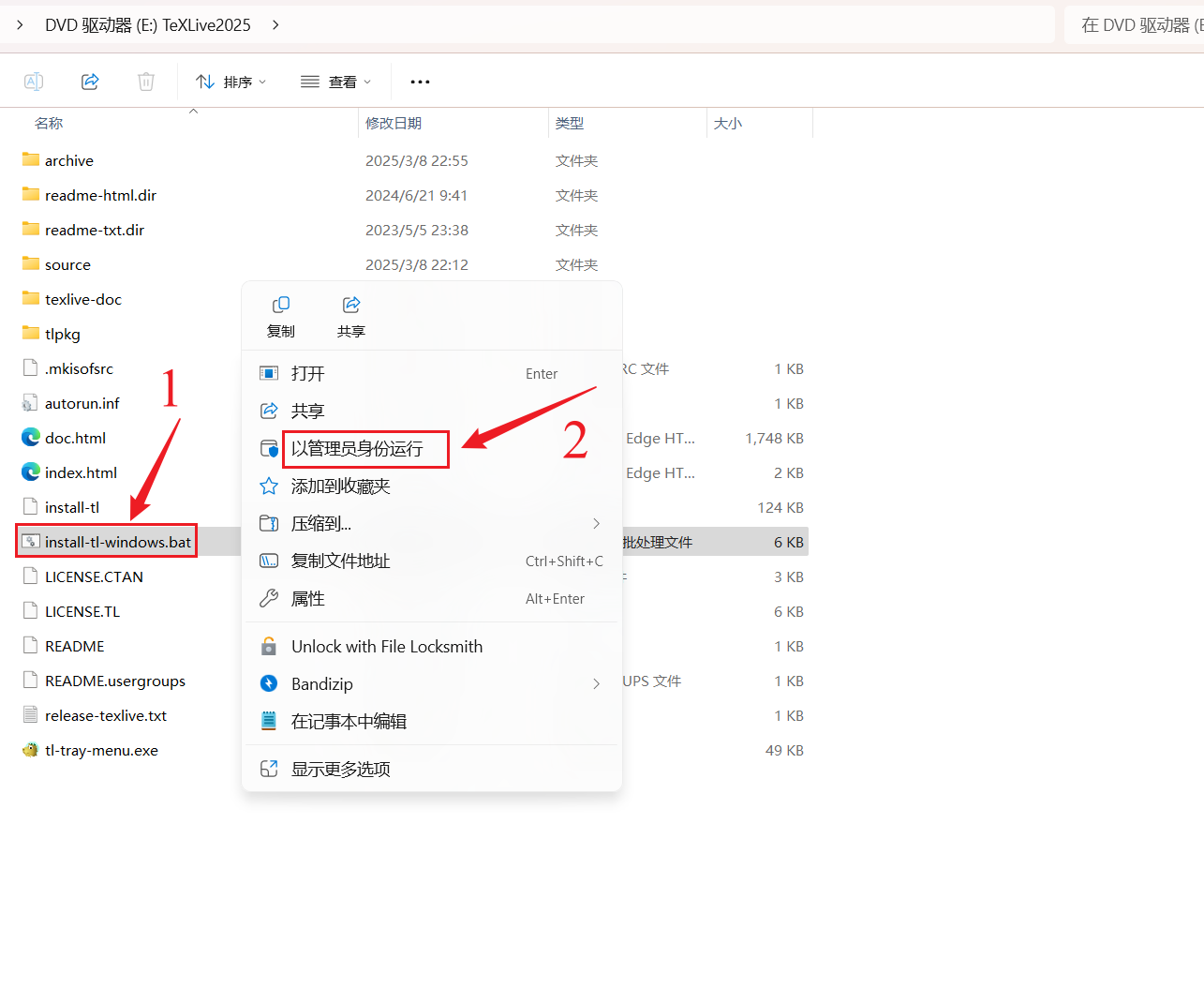
Task: Click the File Locksmith padlock icon
Action: (269, 646)
